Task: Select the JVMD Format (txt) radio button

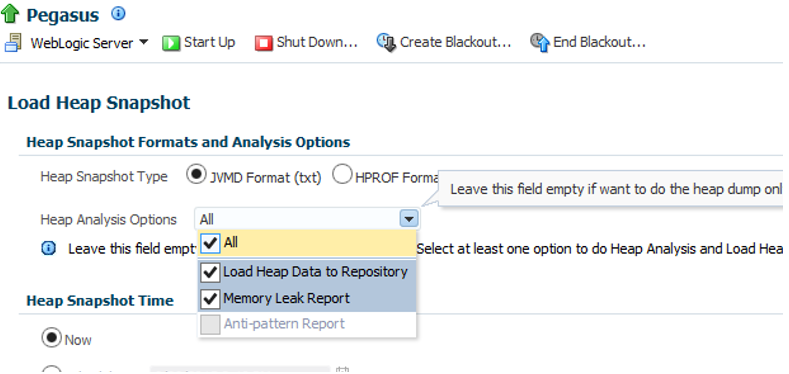Action: coord(196,175)
